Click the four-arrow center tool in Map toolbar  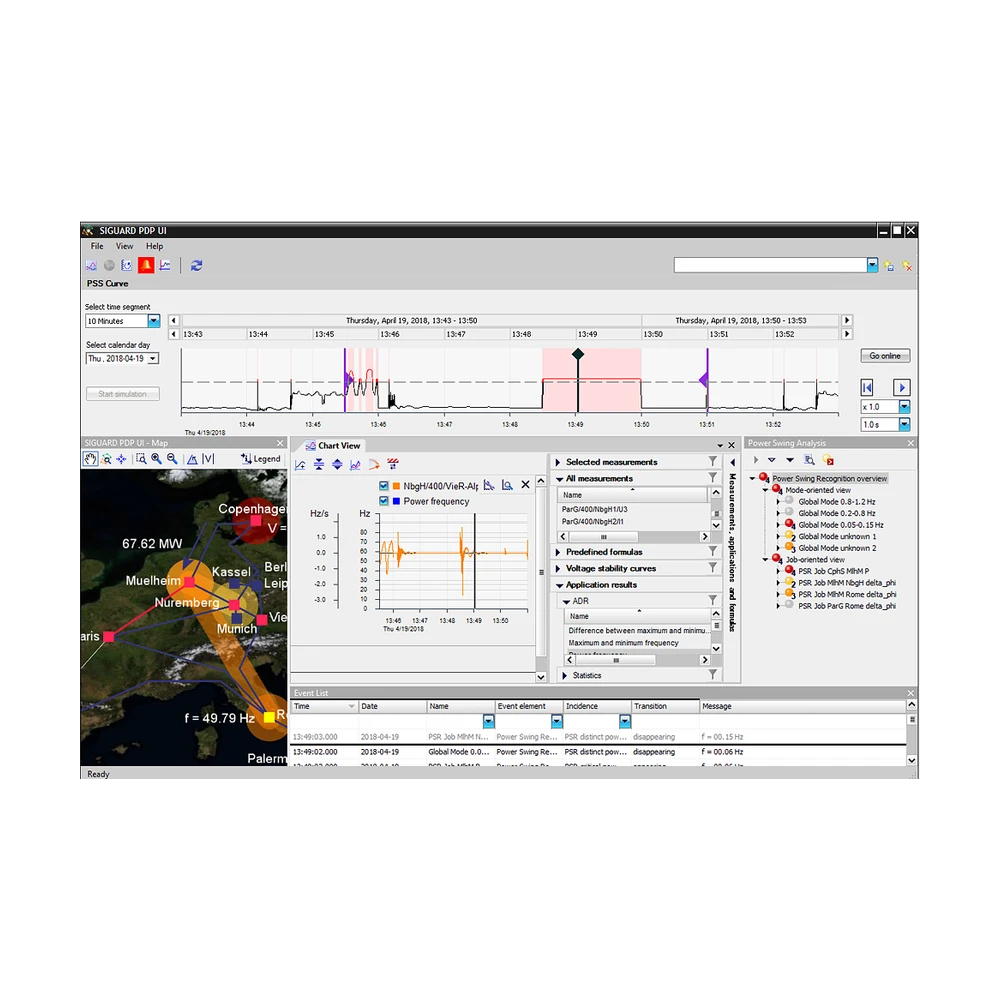[121, 459]
